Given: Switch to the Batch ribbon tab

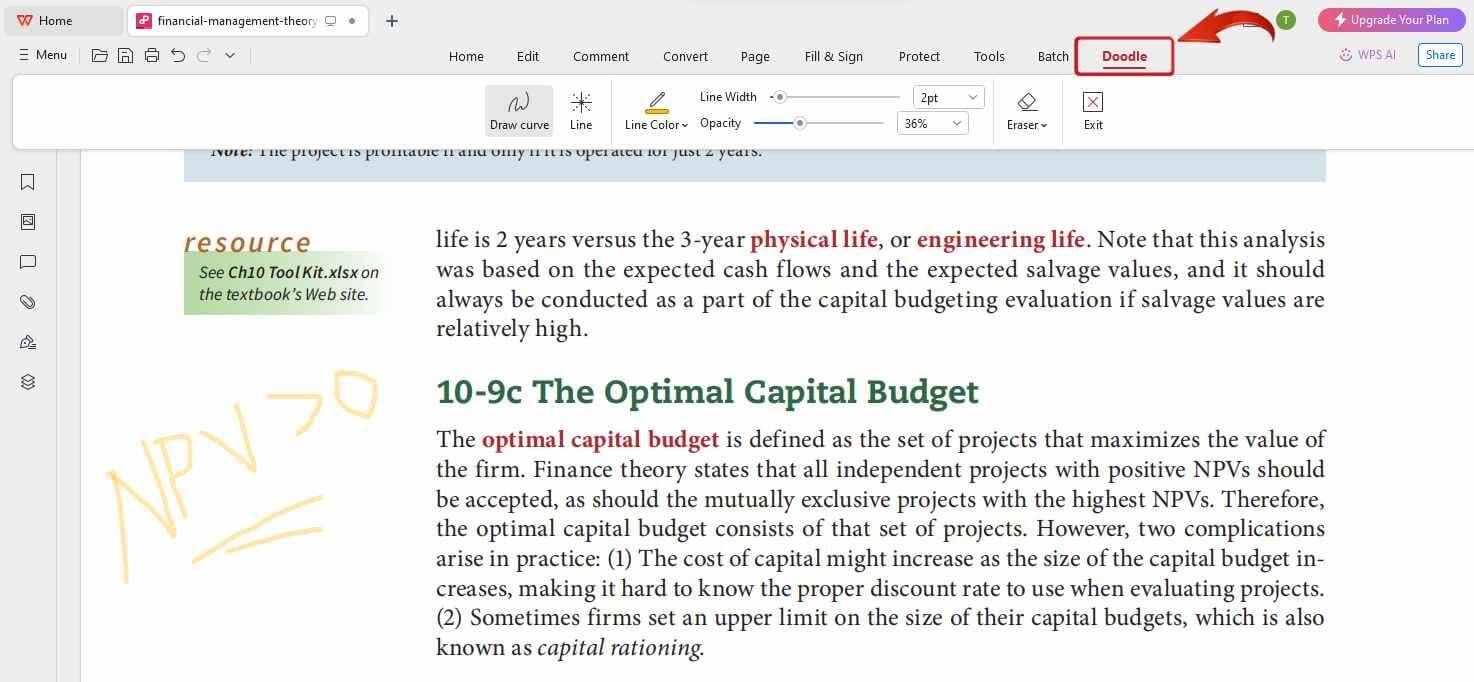Looking at the screenshot, I should click(1053, 56).
